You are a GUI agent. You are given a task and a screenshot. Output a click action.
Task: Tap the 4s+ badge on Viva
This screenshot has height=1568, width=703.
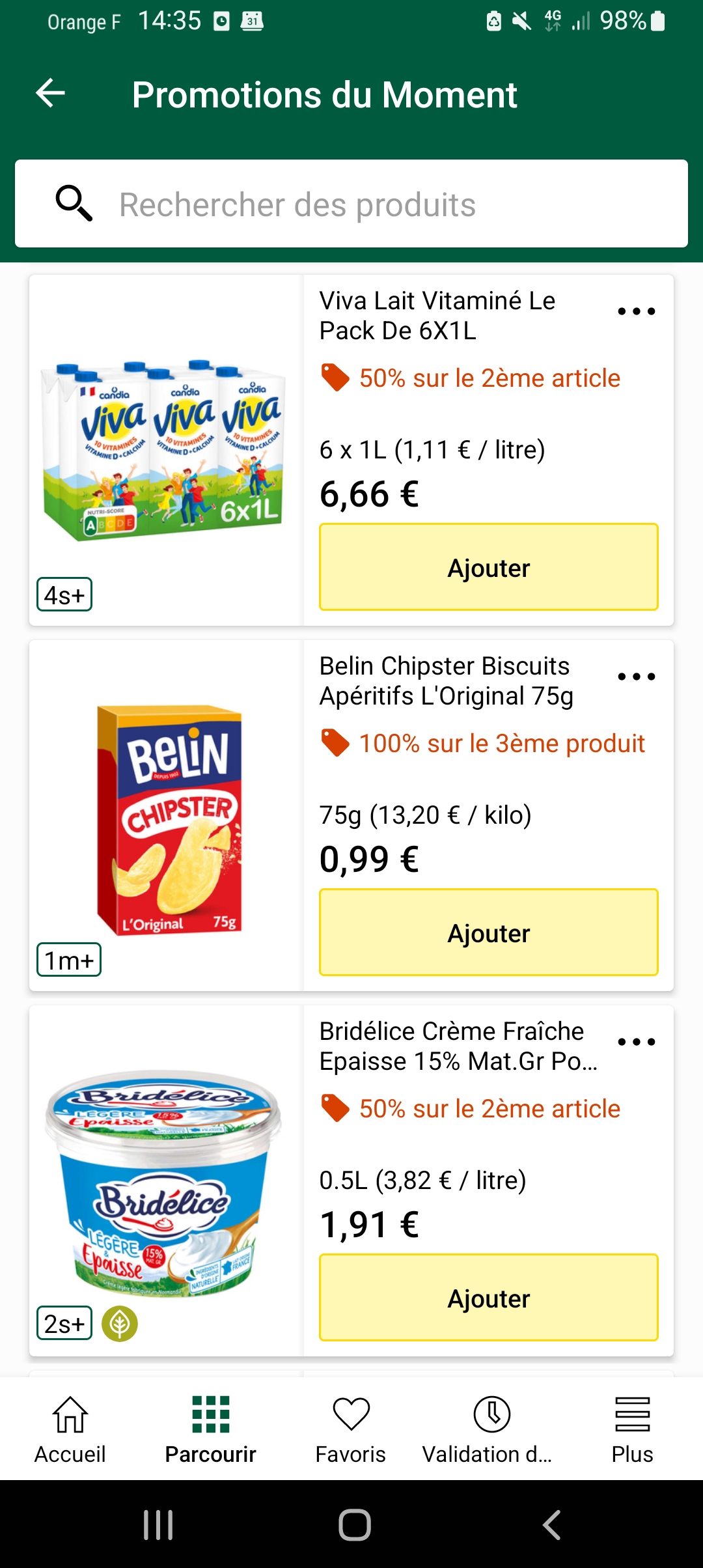pyautogui.click(x=64, y=595)
